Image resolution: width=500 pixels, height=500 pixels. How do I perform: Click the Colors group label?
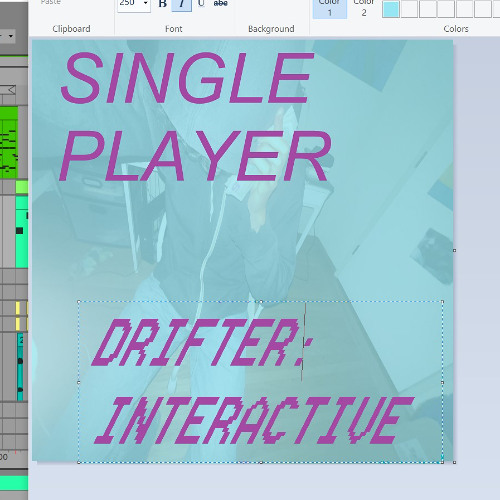coord(456,29)
